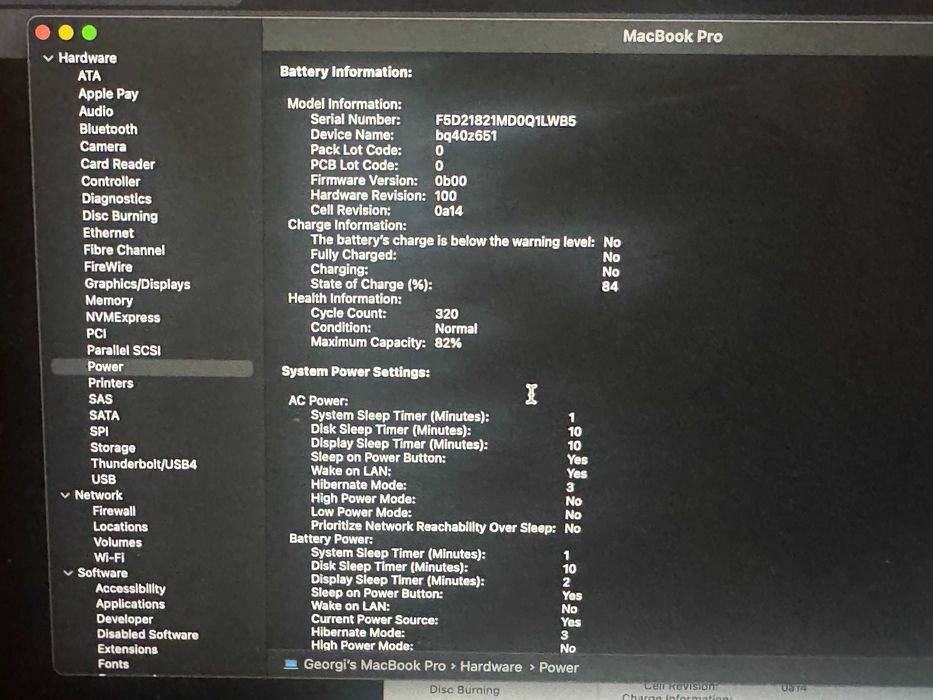Select SATA in the sidebar
The width and height of the screenshot is (933, 700).
click(x=104, y=415)
